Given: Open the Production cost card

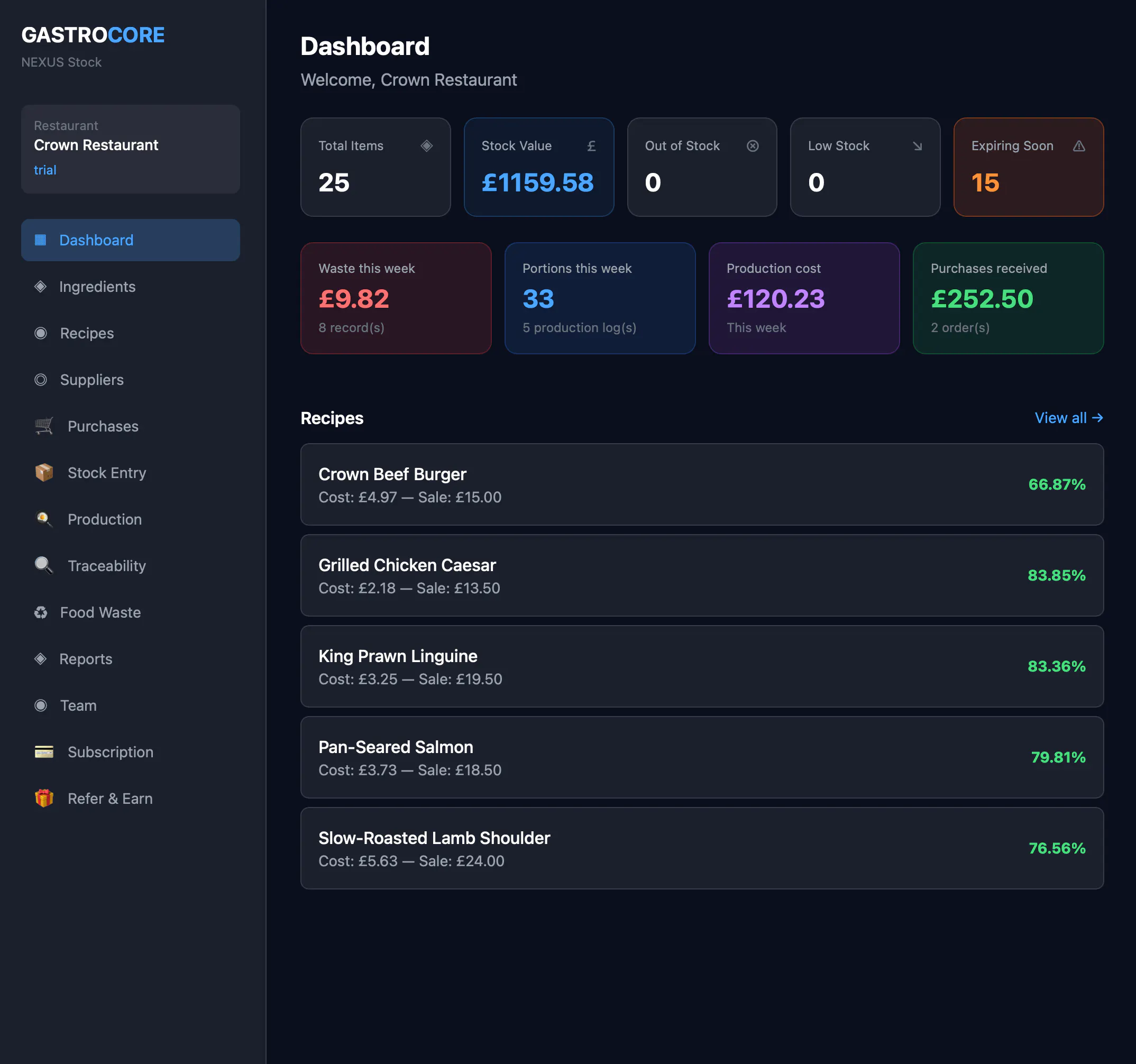Looking at the screenshot, I should (804, 298).
